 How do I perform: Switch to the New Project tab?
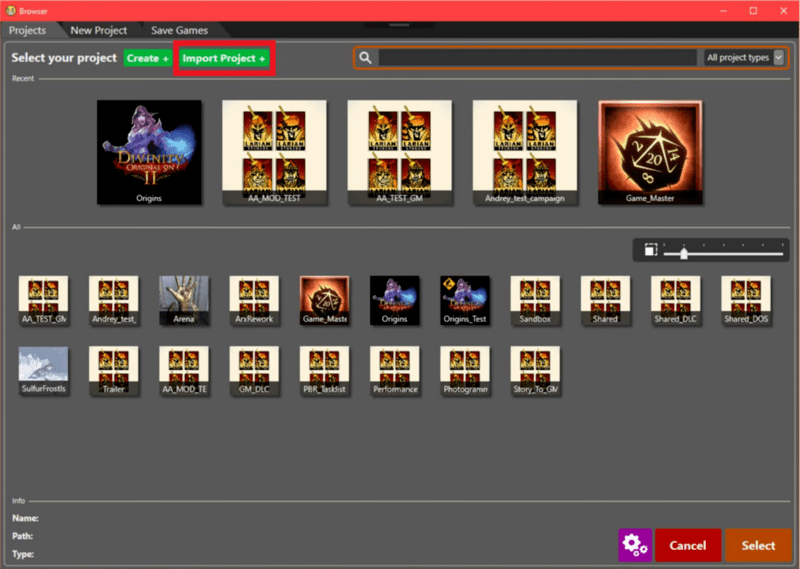point(98,31)
